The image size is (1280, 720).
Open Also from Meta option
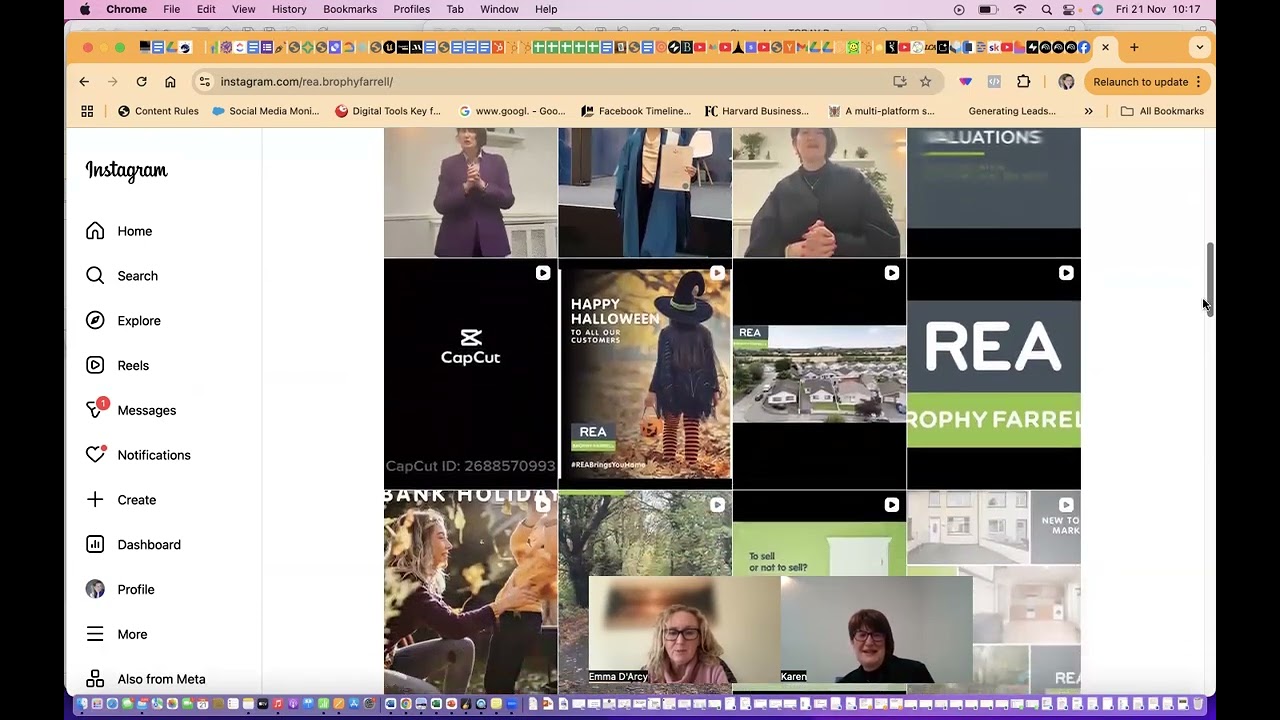[x=145, y=679]
